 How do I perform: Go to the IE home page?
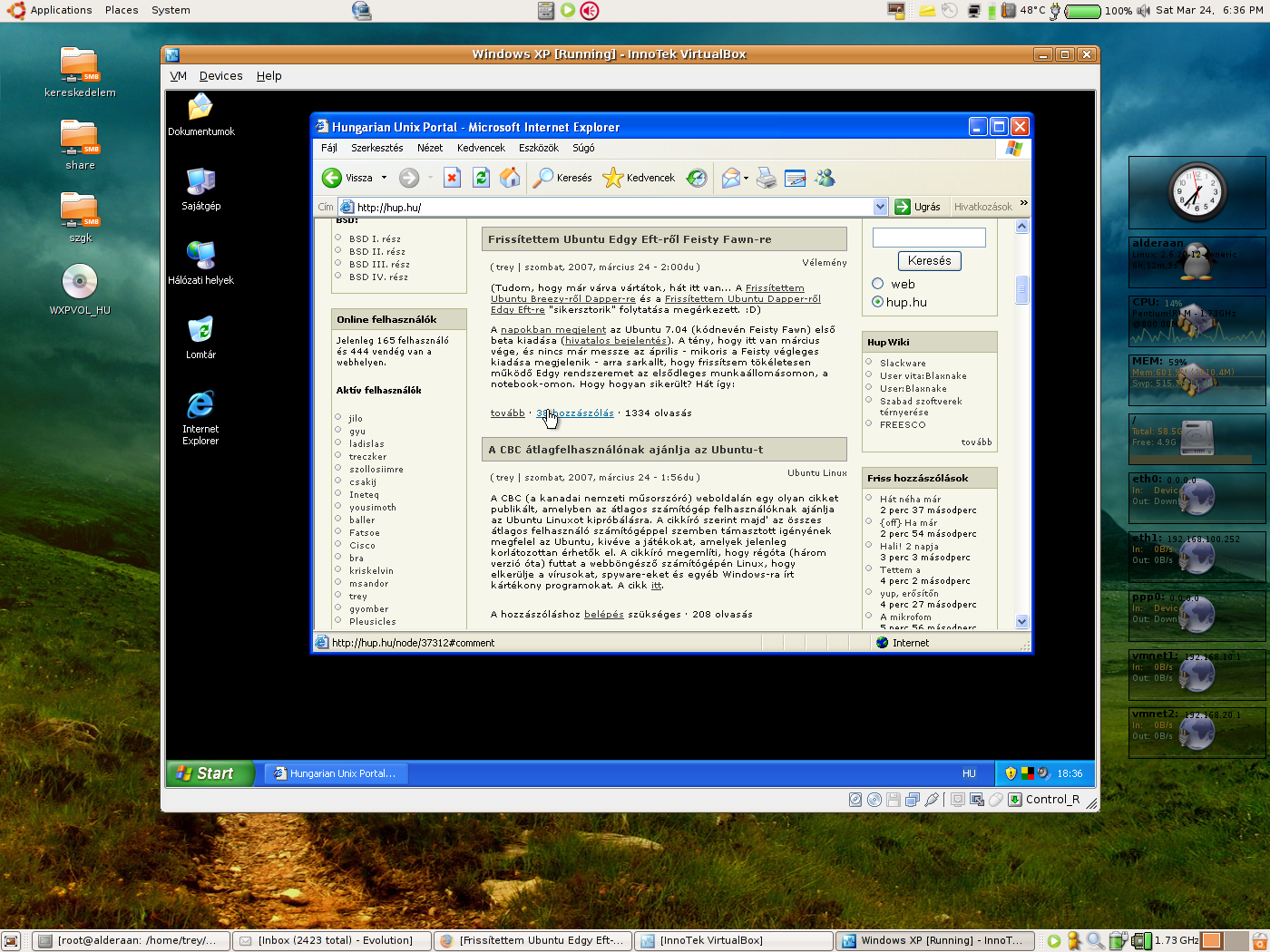pos(511,178)
